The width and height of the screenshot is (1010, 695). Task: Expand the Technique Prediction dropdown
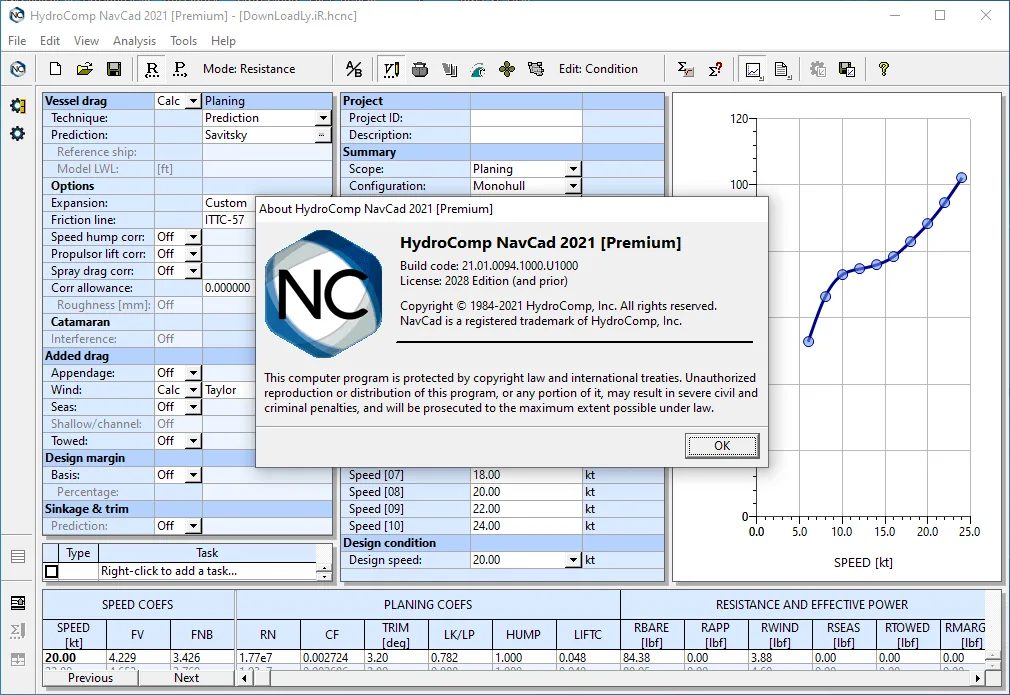click(x=323, y=118)
